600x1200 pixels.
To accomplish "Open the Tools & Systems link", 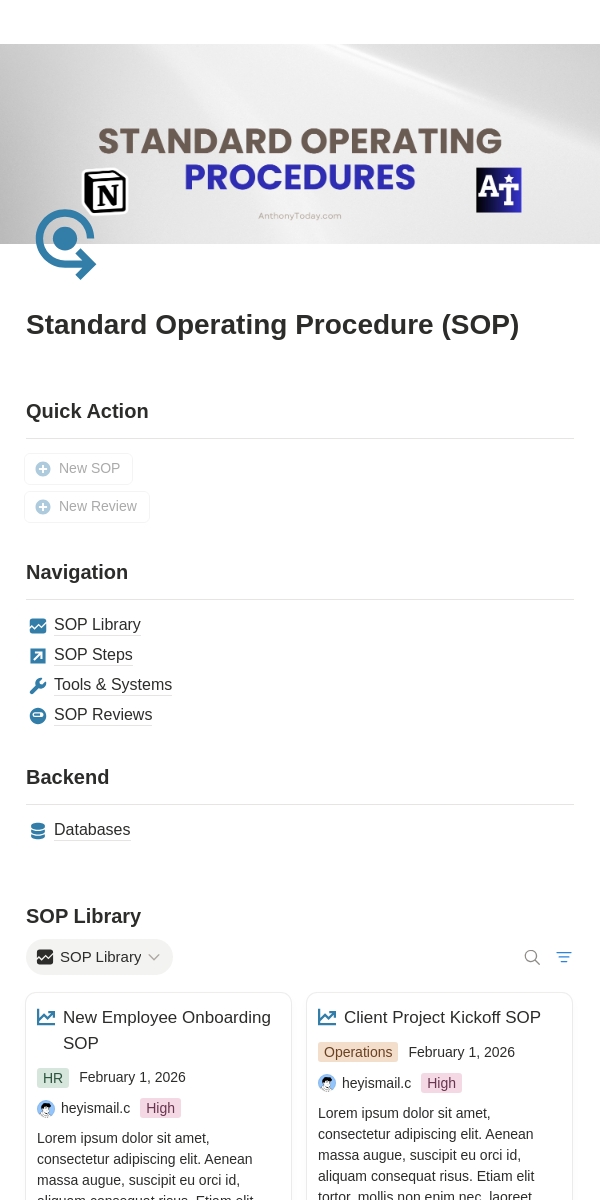I will 113,685.
